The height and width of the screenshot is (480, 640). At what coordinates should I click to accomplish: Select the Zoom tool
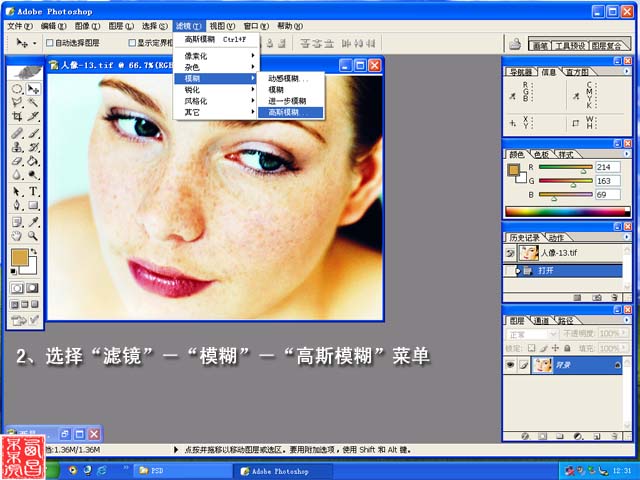[33, 236]
